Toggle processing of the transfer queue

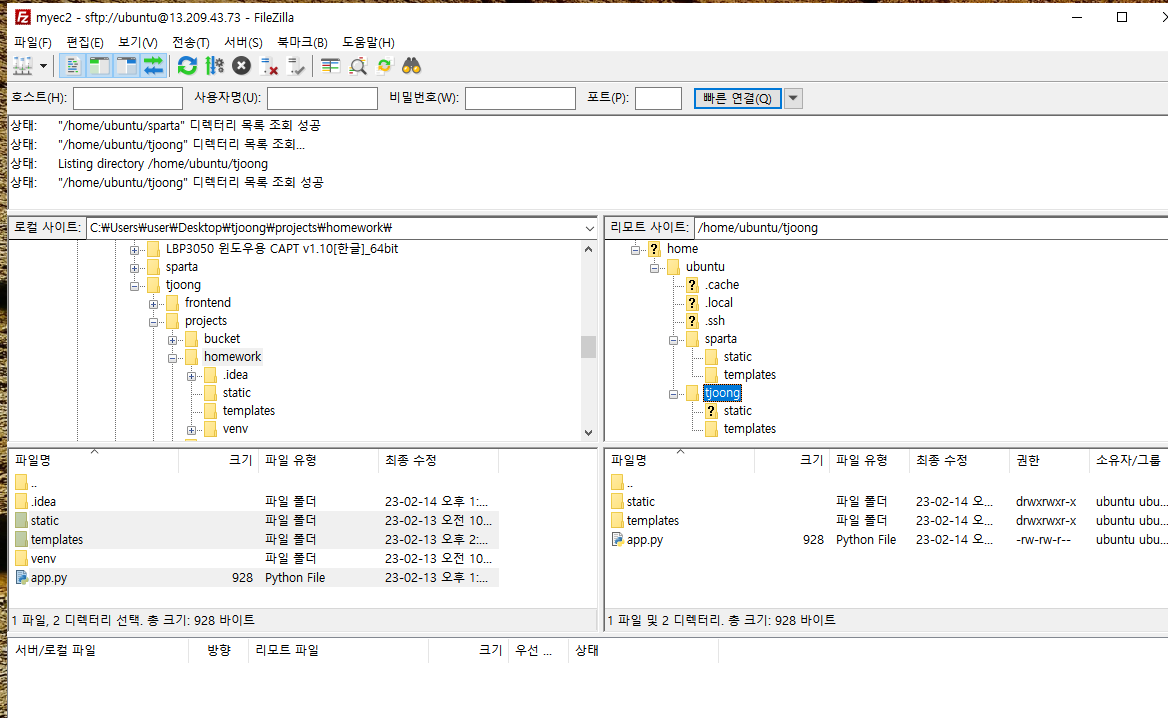coord(215,66)
